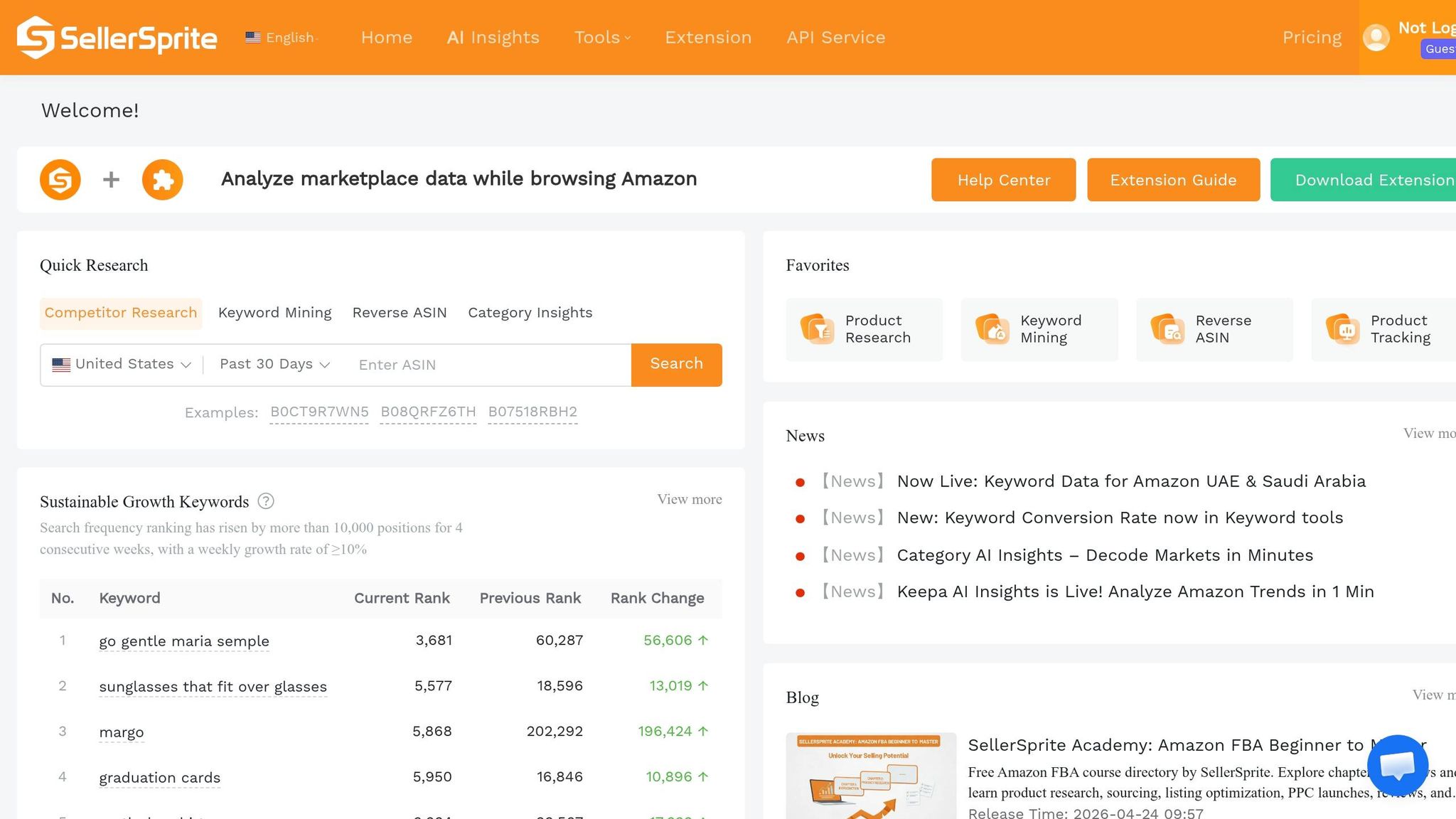The height and width of the screenshot is (819, 1456).
Task: Open the SellerSprite Academy blog thumbnail
Action: 872,776
